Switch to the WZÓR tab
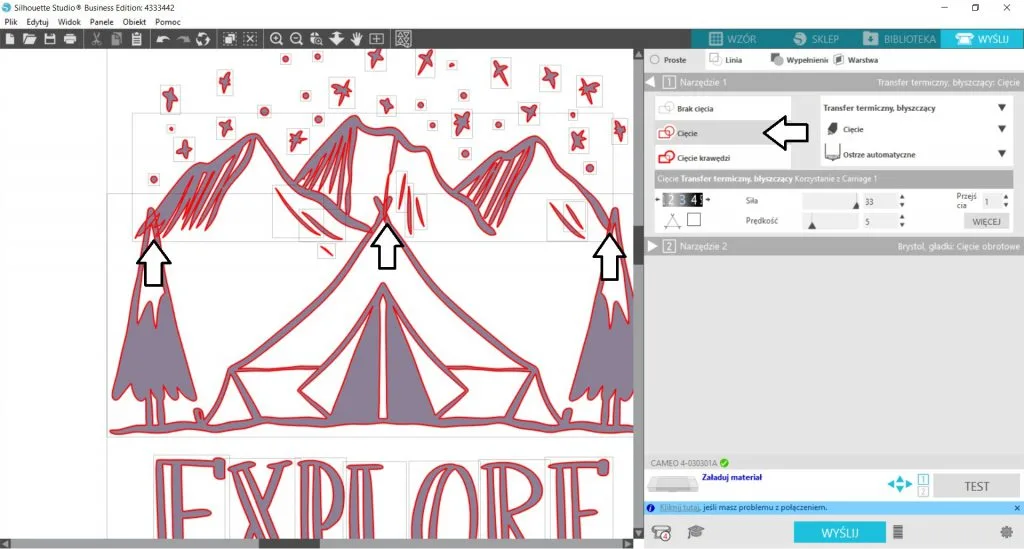This screenshot has width=1024, height=549. click(733, 39)
